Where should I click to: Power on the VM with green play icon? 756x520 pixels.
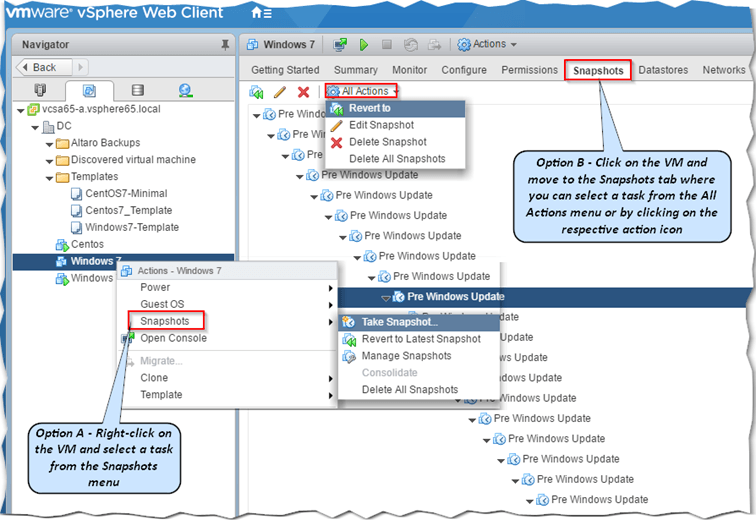coord(364,45)
